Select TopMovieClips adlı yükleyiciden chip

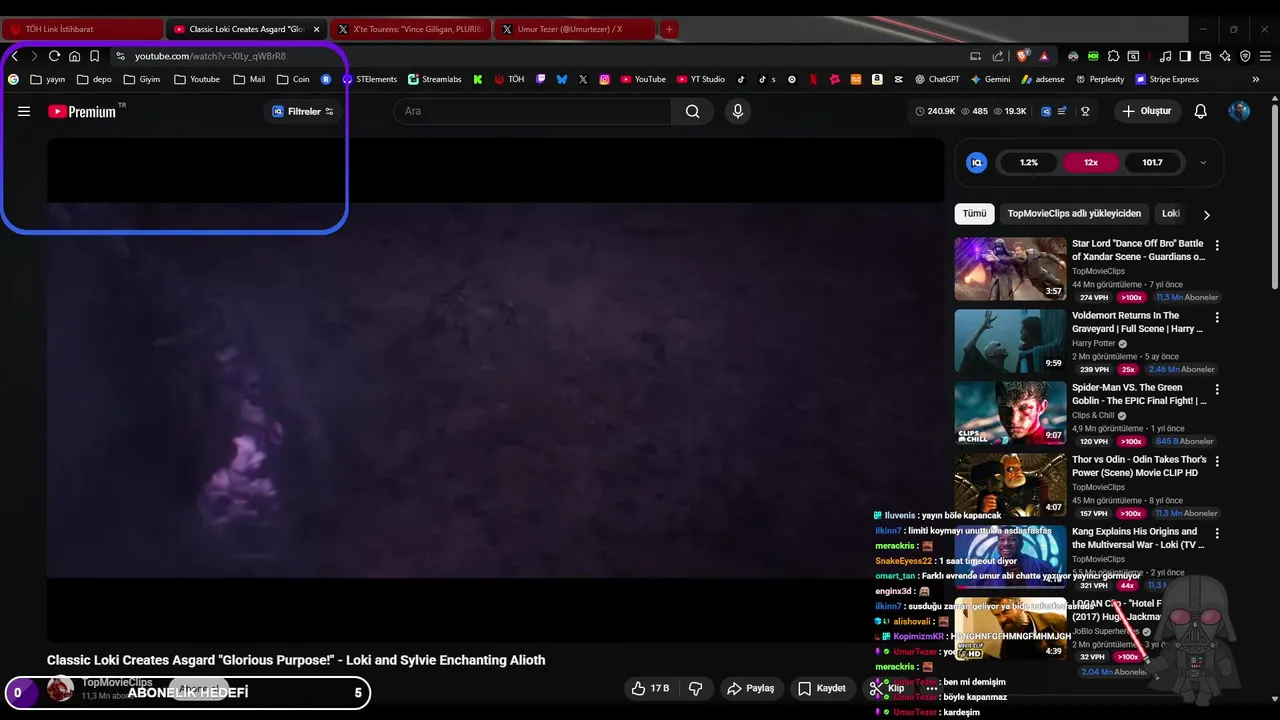pyautogui.click(x=1074, y=213)
